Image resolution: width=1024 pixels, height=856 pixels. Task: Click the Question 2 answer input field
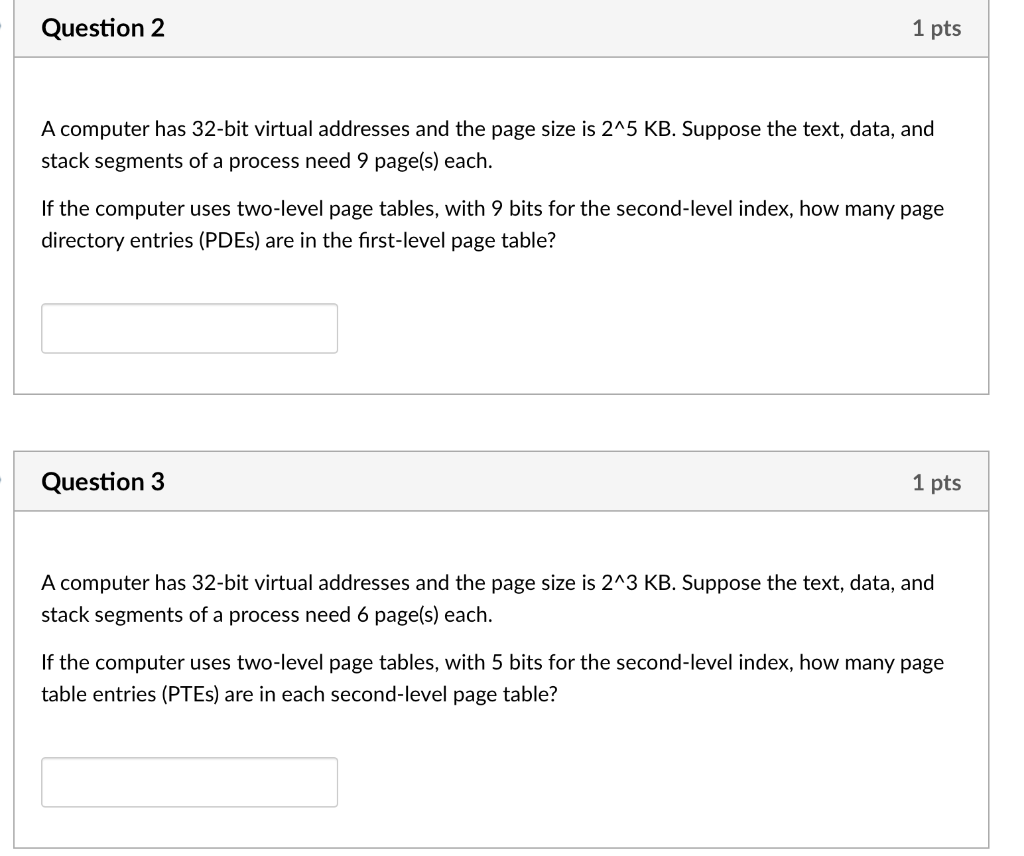(x=189, y=328)
